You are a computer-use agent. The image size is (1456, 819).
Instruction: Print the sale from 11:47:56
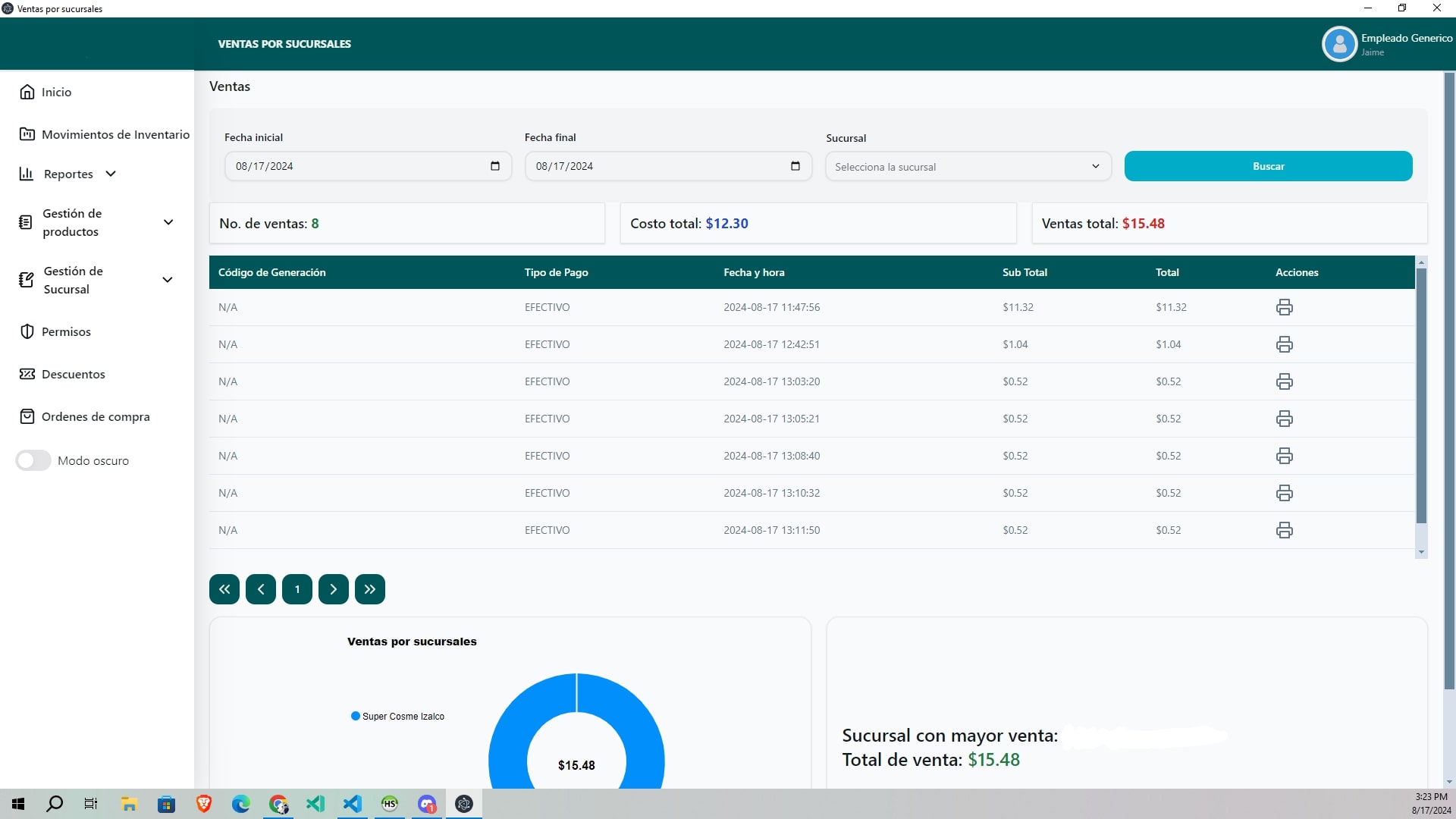pos(1284,307)
